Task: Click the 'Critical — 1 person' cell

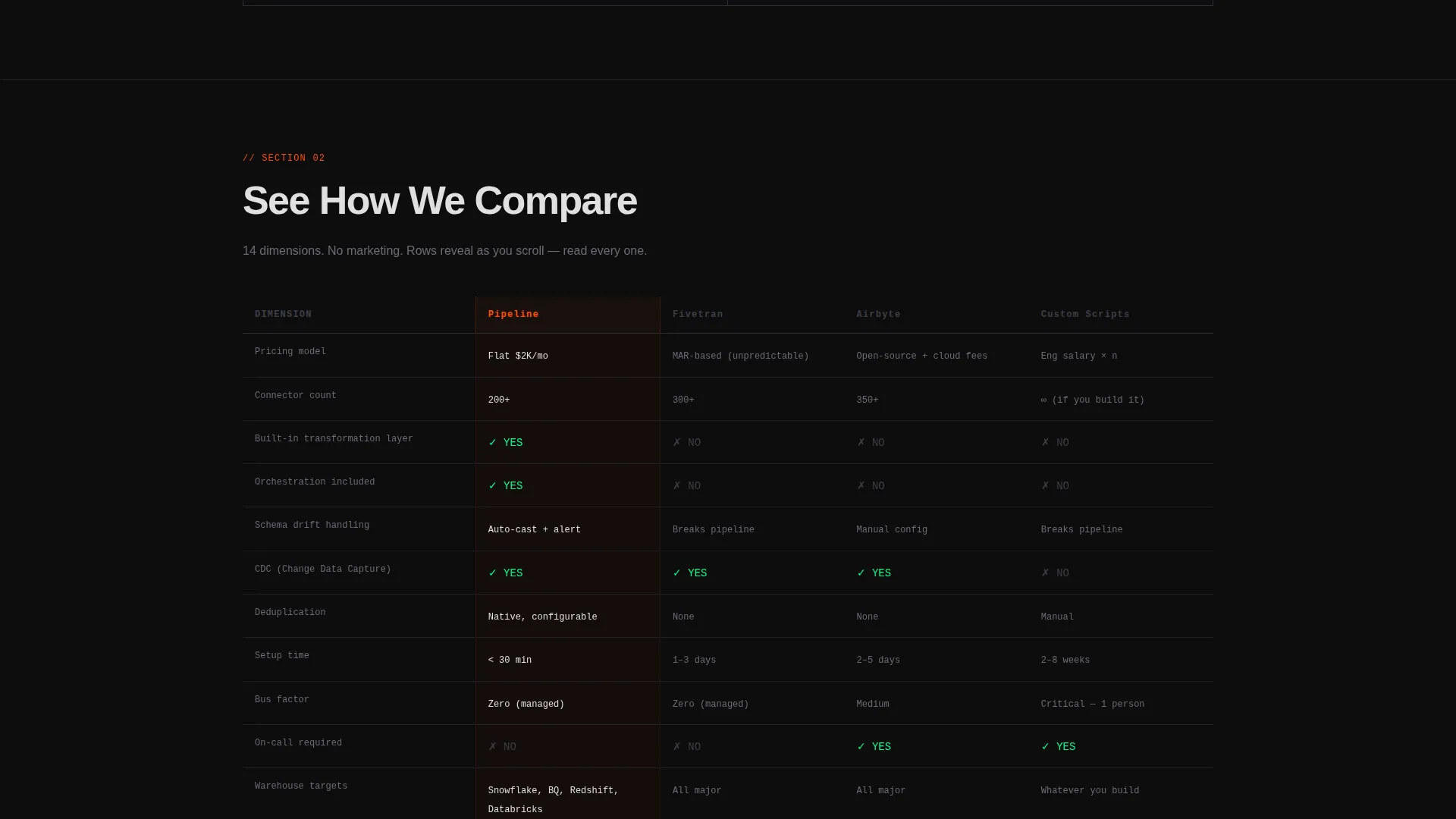Action: point(1093,704)
